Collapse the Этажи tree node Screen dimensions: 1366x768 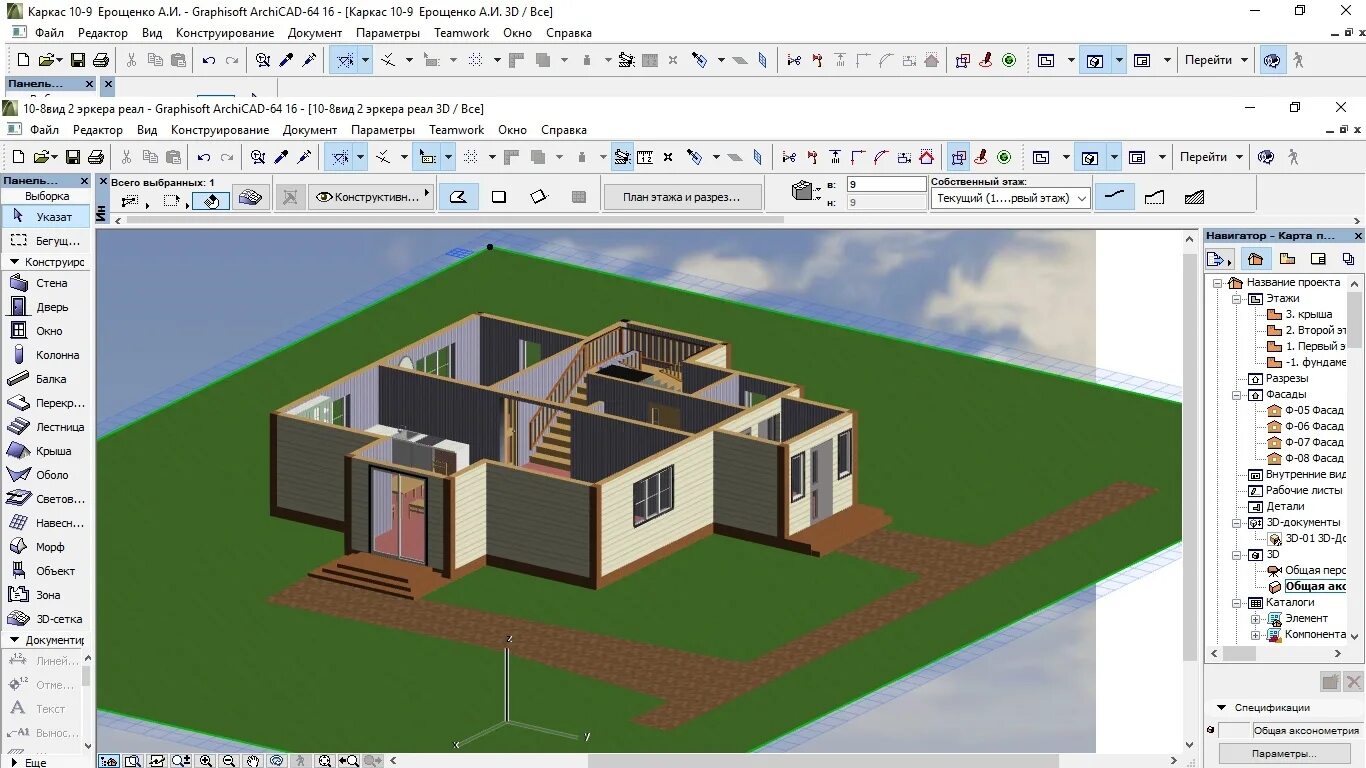coord(1237,298)
